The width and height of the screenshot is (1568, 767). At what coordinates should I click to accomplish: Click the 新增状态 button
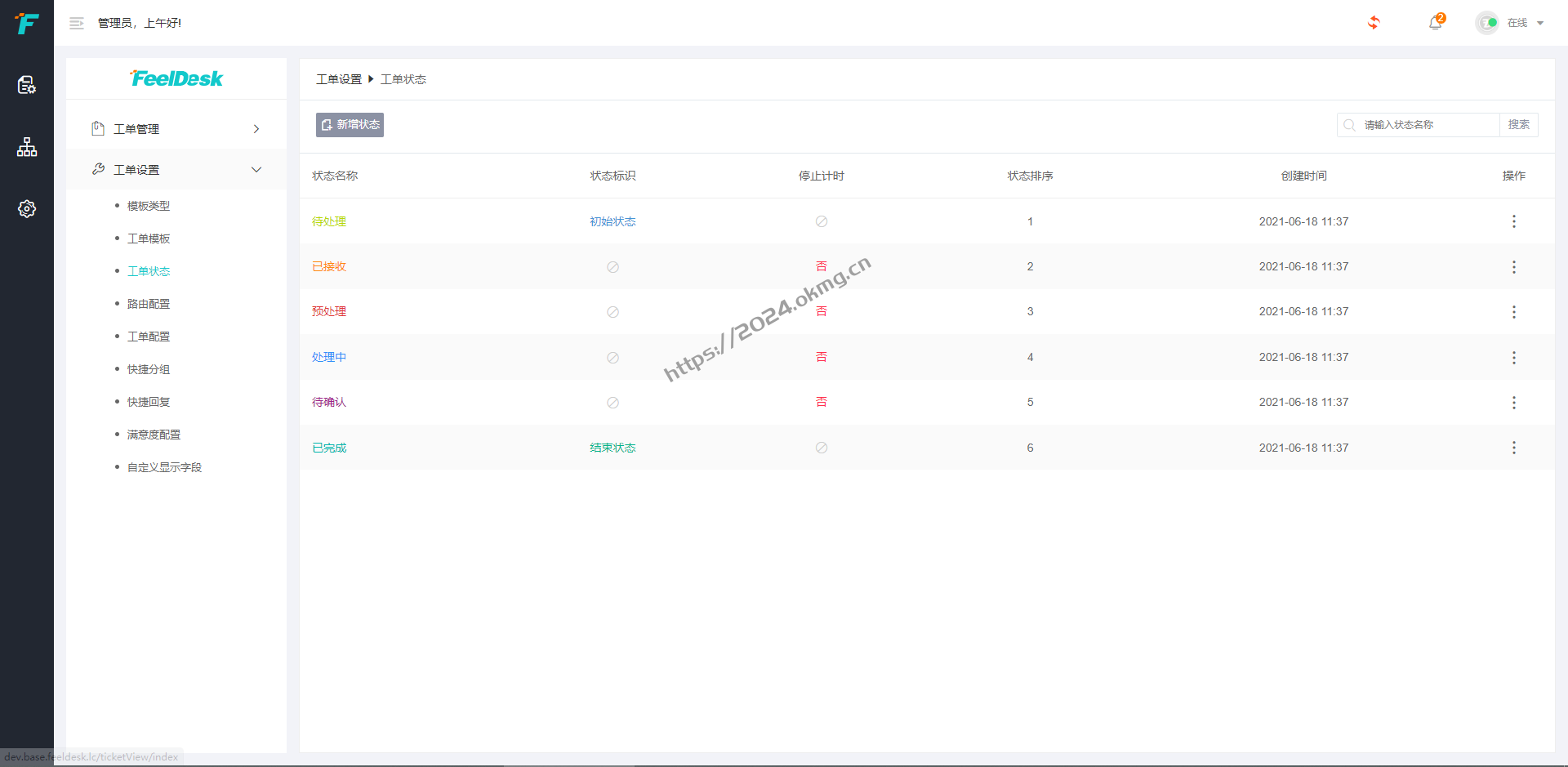tap(350, 125)
